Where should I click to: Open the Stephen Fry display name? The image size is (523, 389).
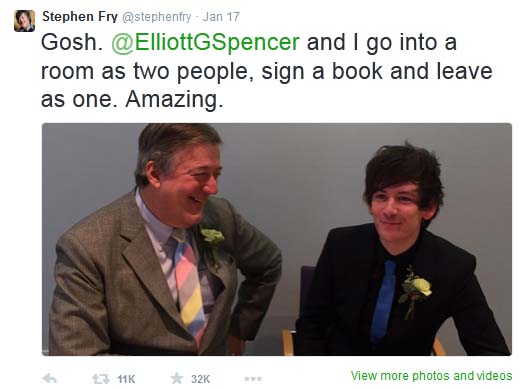point(80,16)
